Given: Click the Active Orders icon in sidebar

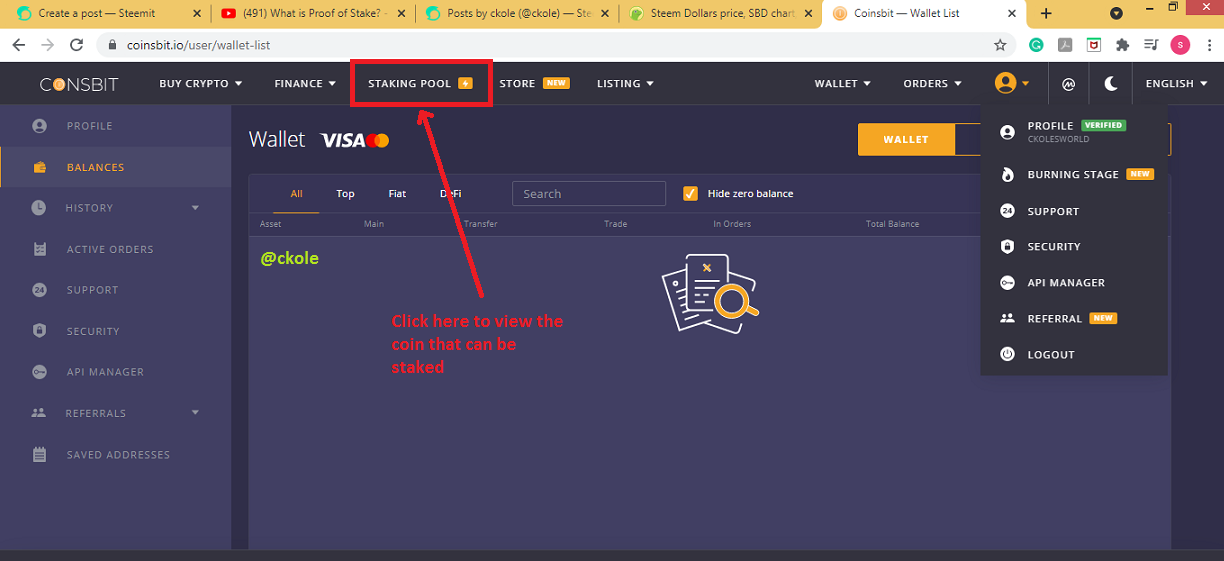Looking at the screenshot, I should point(40,249).
